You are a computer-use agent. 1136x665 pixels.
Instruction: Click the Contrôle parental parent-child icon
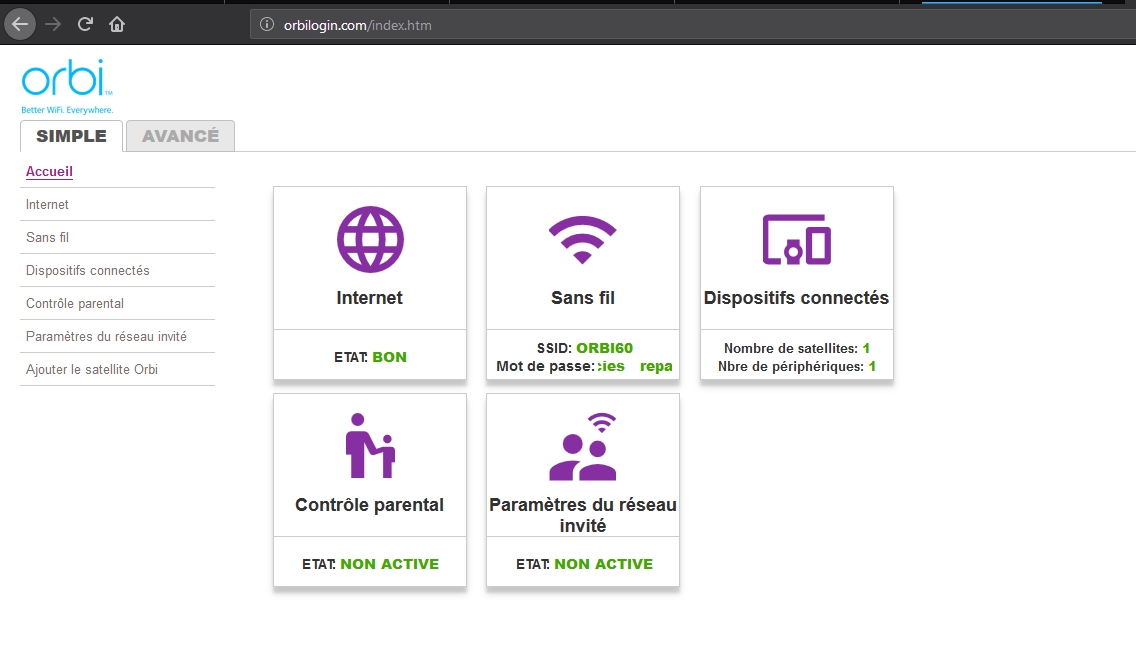point(370,446)
